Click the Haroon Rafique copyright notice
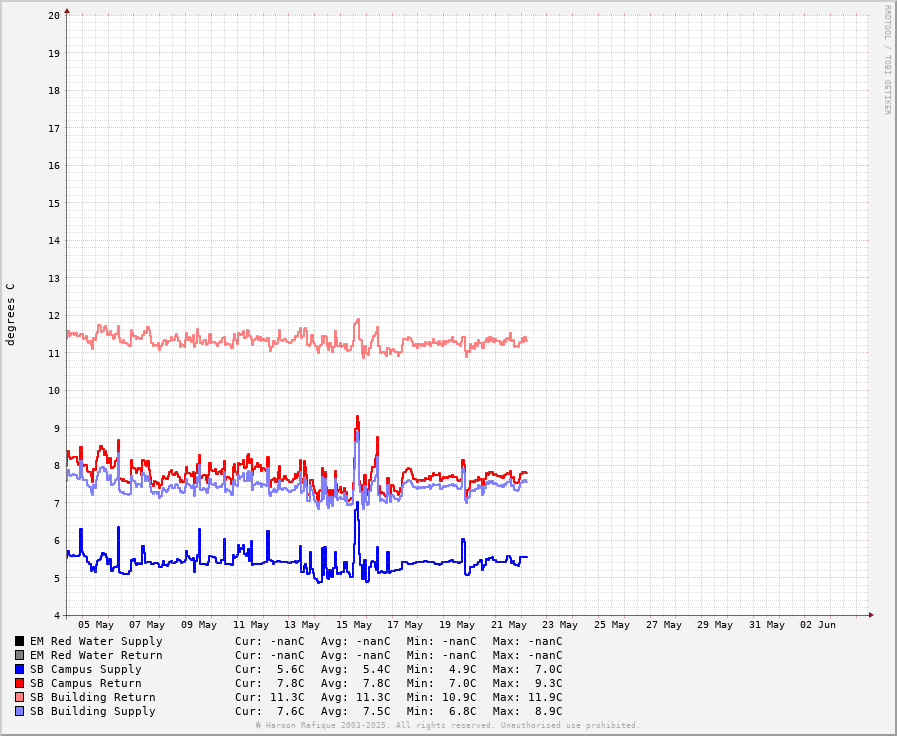Viewport: 897px width, 736px height. pyautogui.click(x=447, y=725)
